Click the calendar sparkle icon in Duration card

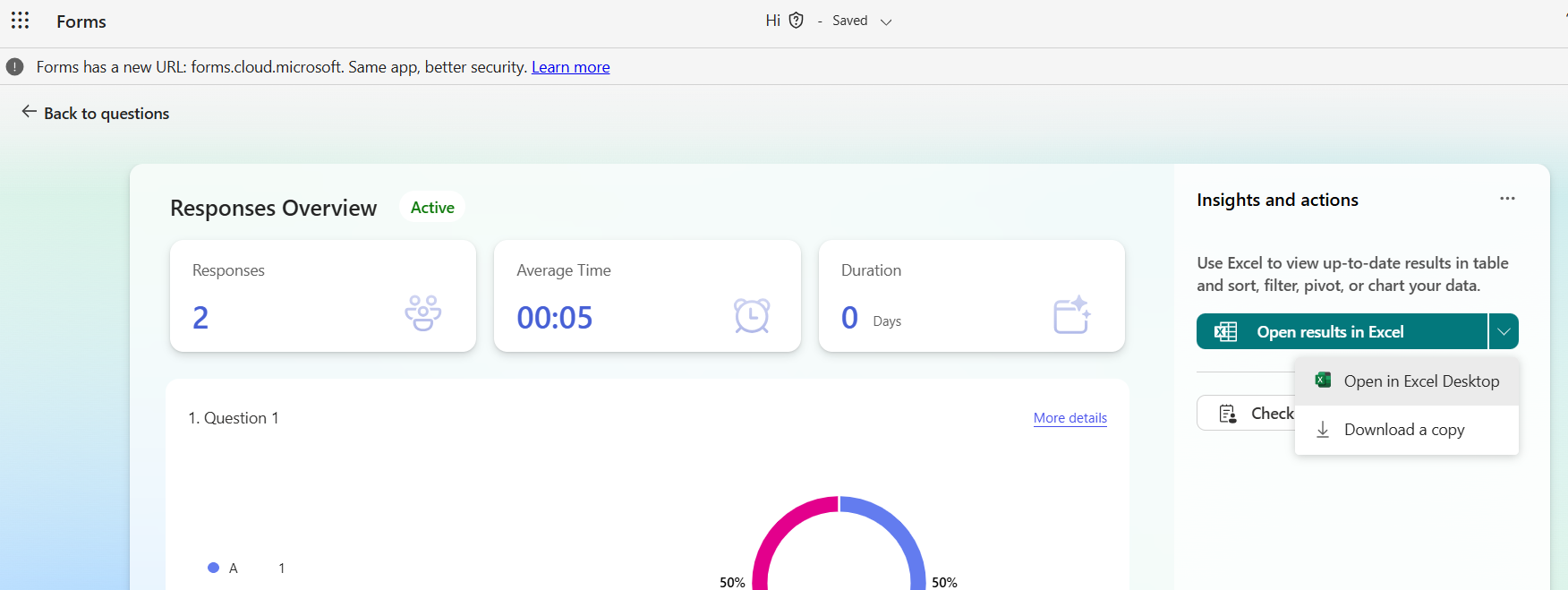click(1071, 314)
